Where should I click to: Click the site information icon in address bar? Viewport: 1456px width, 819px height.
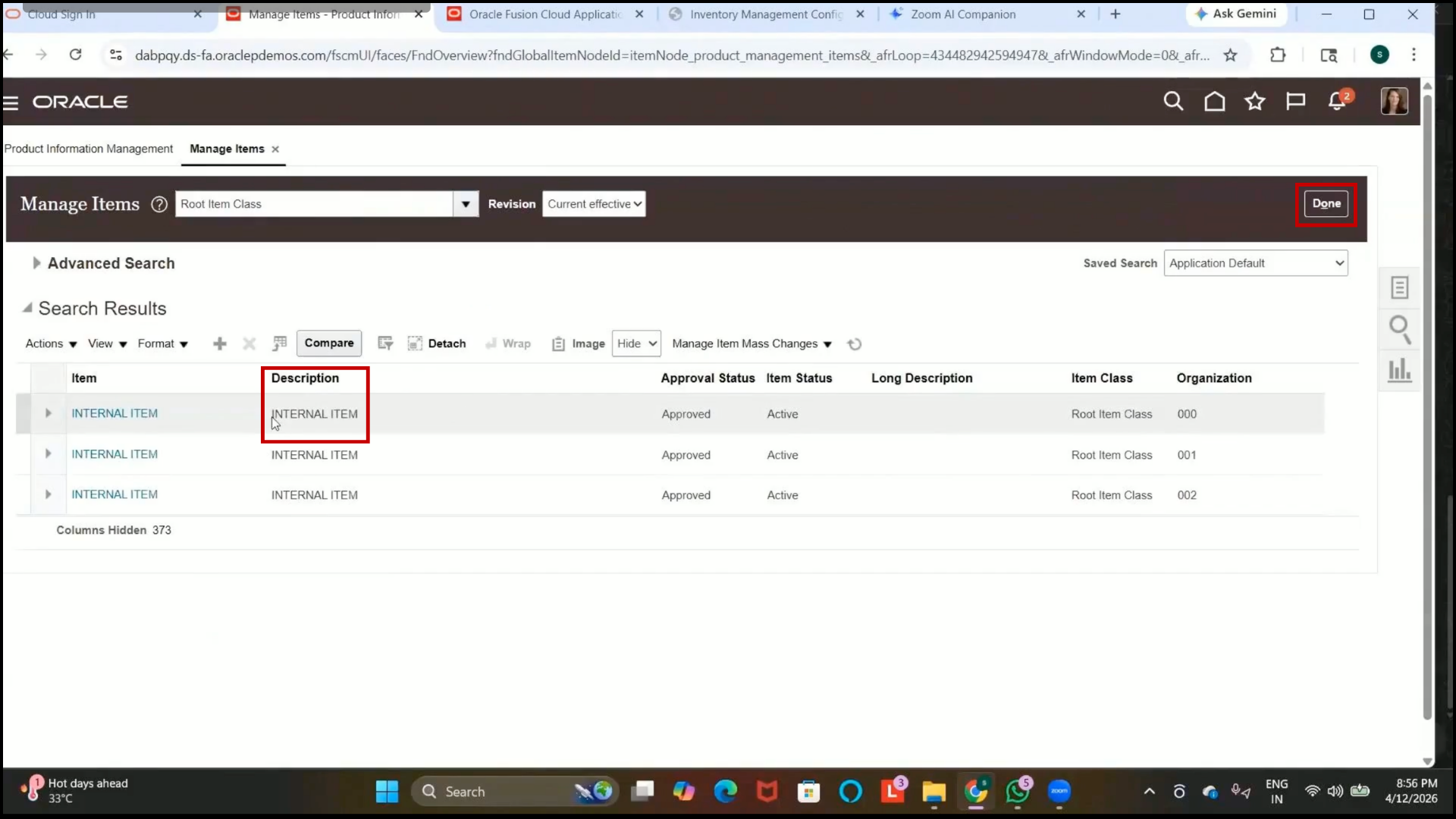click(116, 55)
